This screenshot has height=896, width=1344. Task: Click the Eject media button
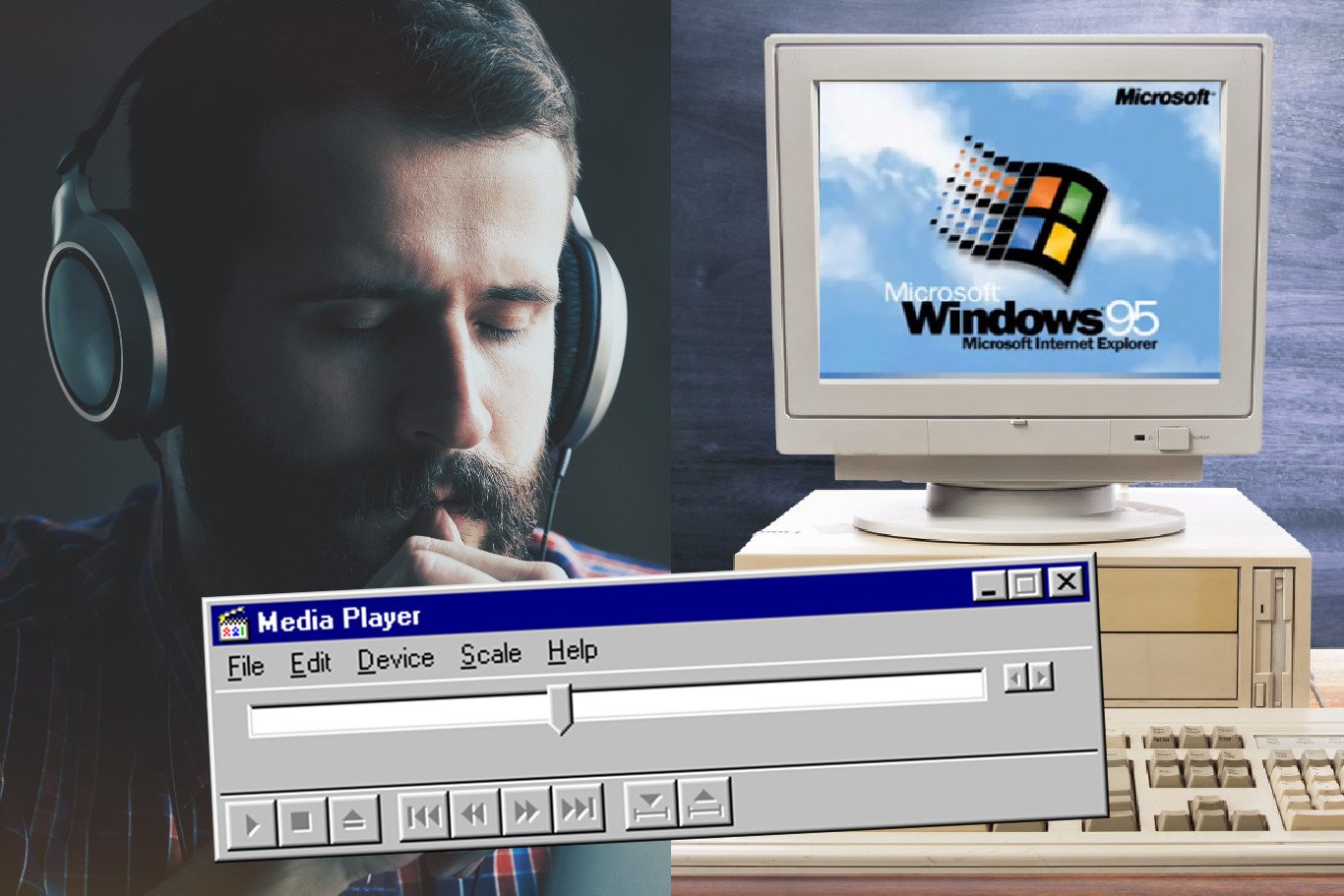(x=354, y=819)
